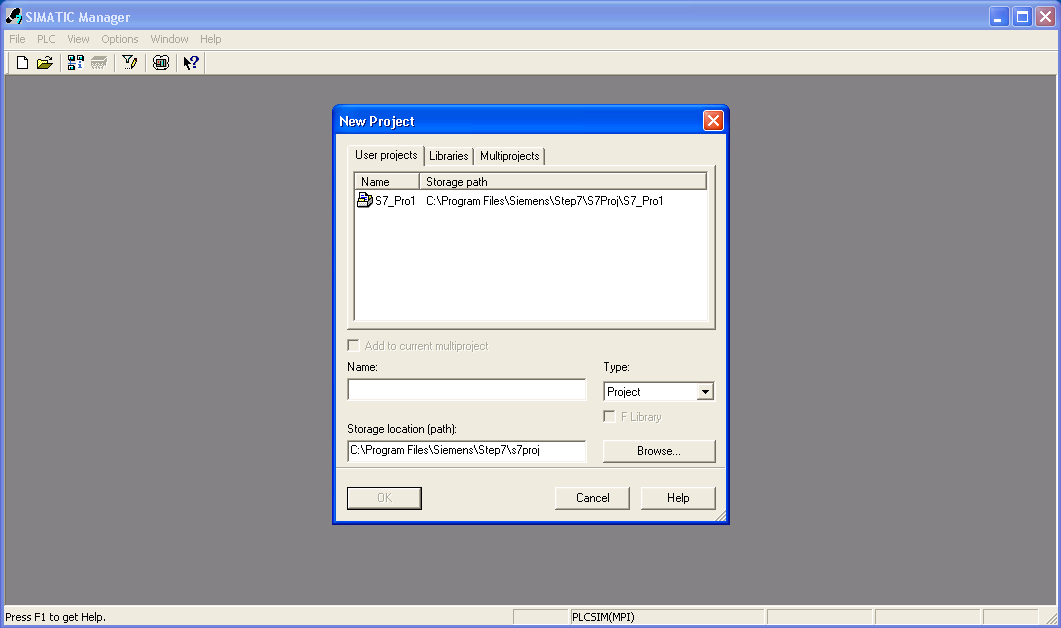The image size is (1061, 628).
Task: Open the Options menu
Action: (x=120, y=39)
